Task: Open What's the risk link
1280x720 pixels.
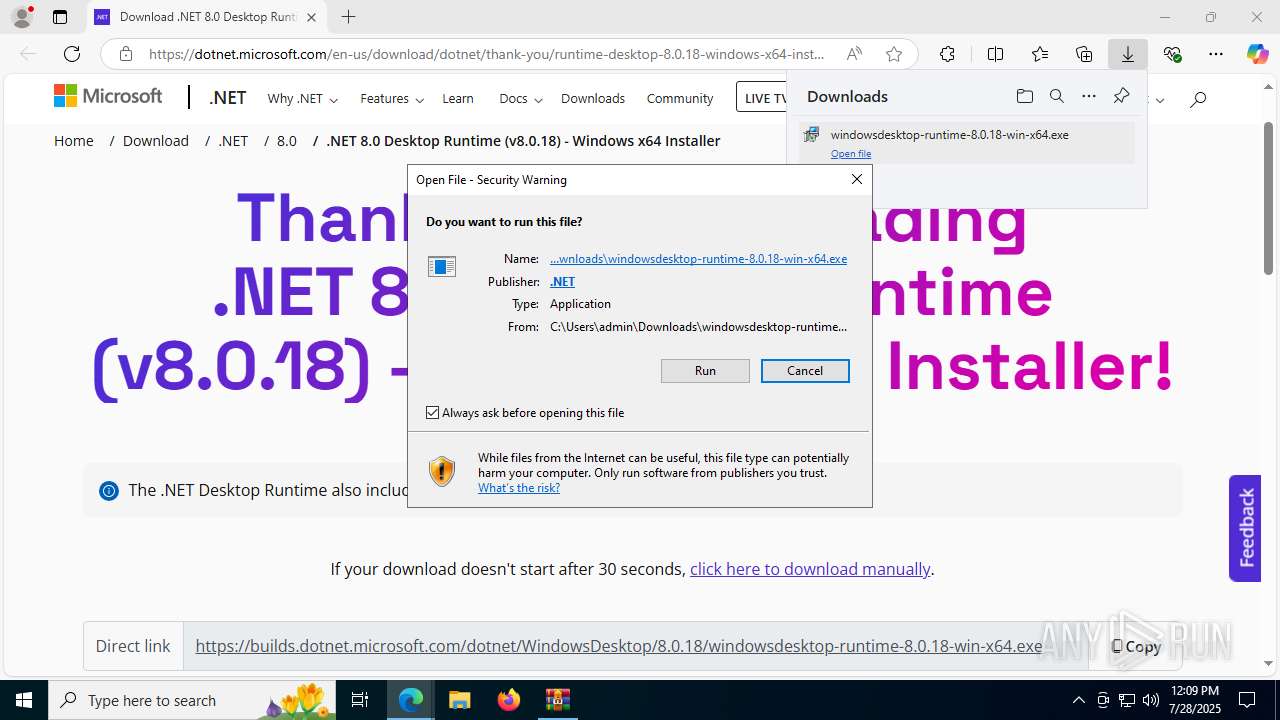Action: (519, 488)
